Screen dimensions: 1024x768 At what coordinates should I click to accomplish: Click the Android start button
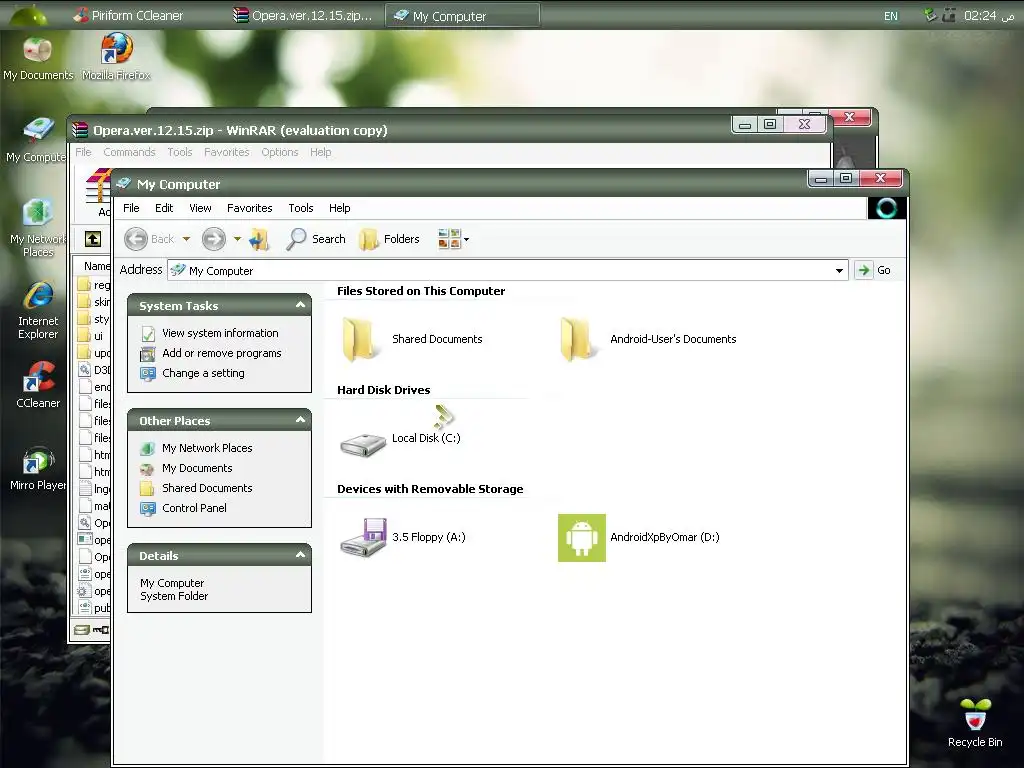[28, 14]
